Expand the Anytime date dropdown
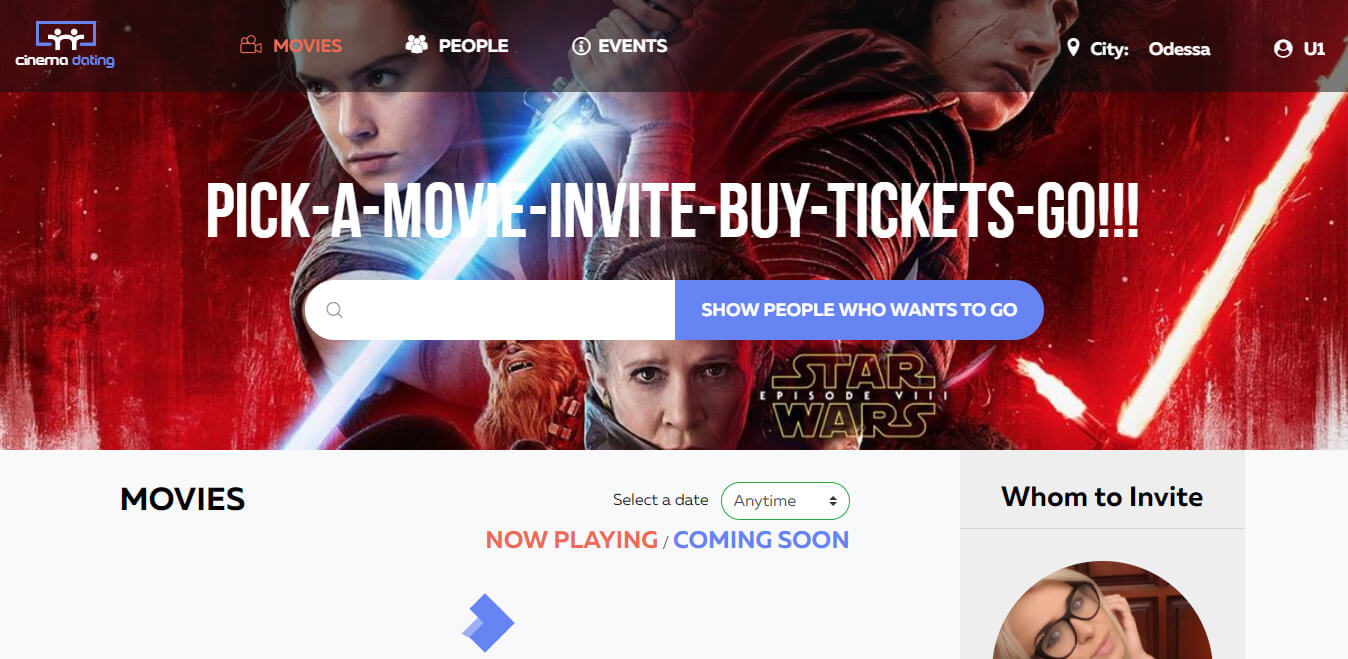Viewport: 1348px width, 659px height. (x=785, y=501)
